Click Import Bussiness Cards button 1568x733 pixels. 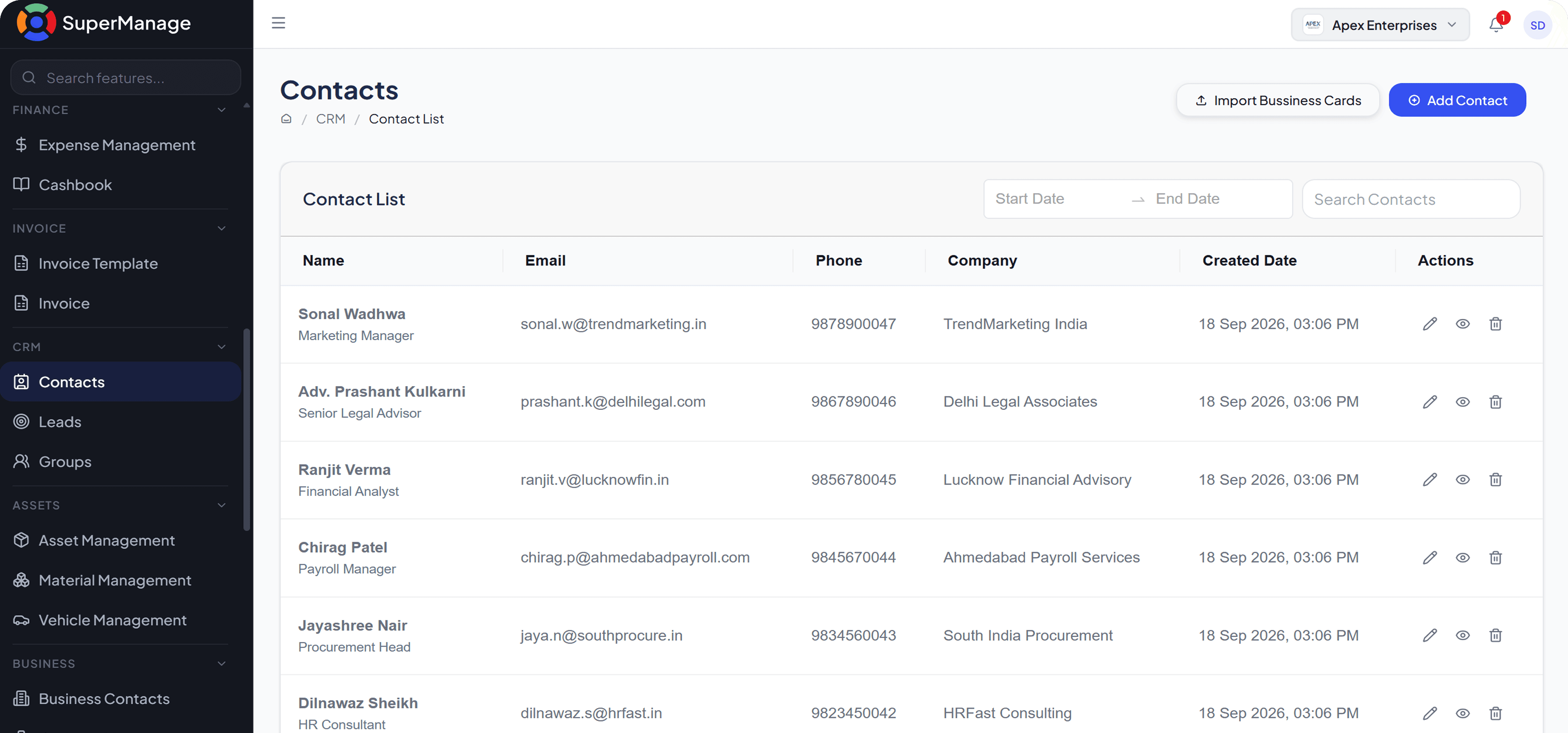1278,100
